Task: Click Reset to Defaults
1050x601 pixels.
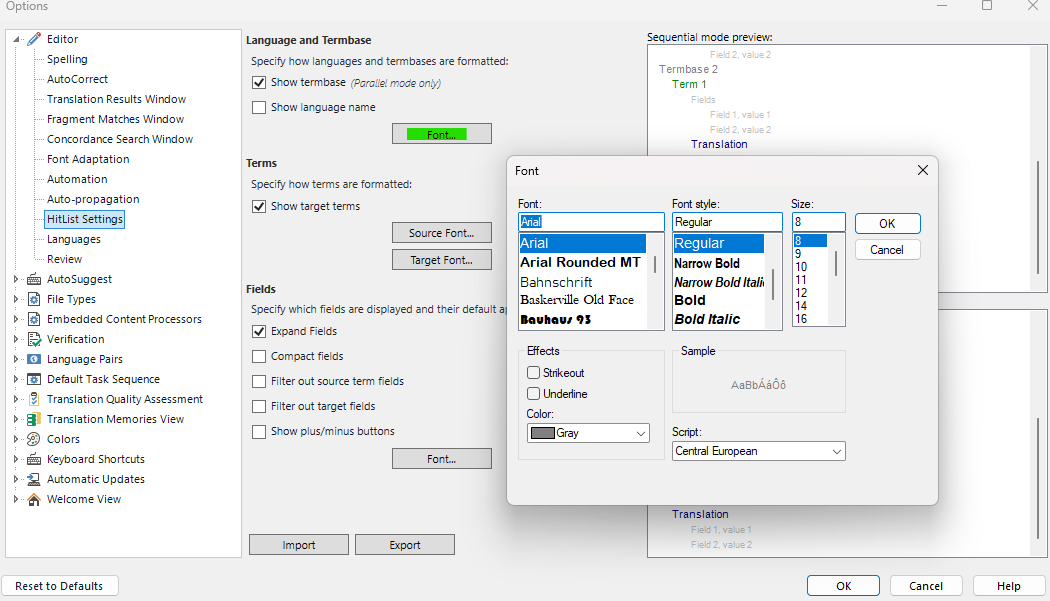Action: click(x=60, y=585)
